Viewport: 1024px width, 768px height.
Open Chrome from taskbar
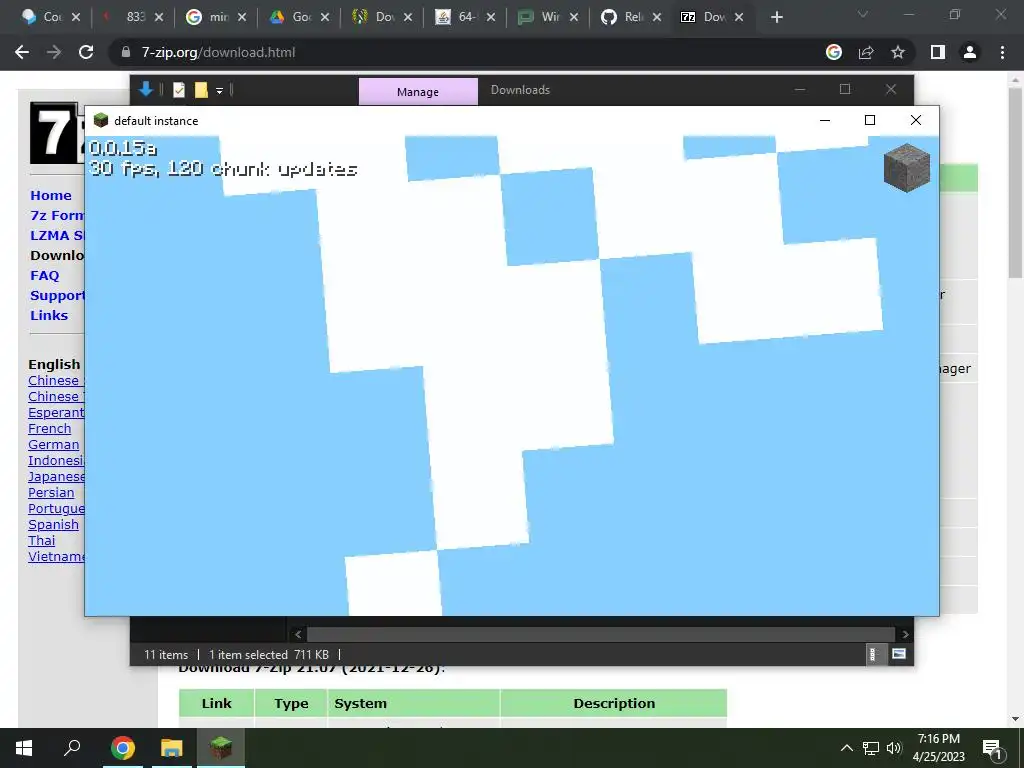123,748
